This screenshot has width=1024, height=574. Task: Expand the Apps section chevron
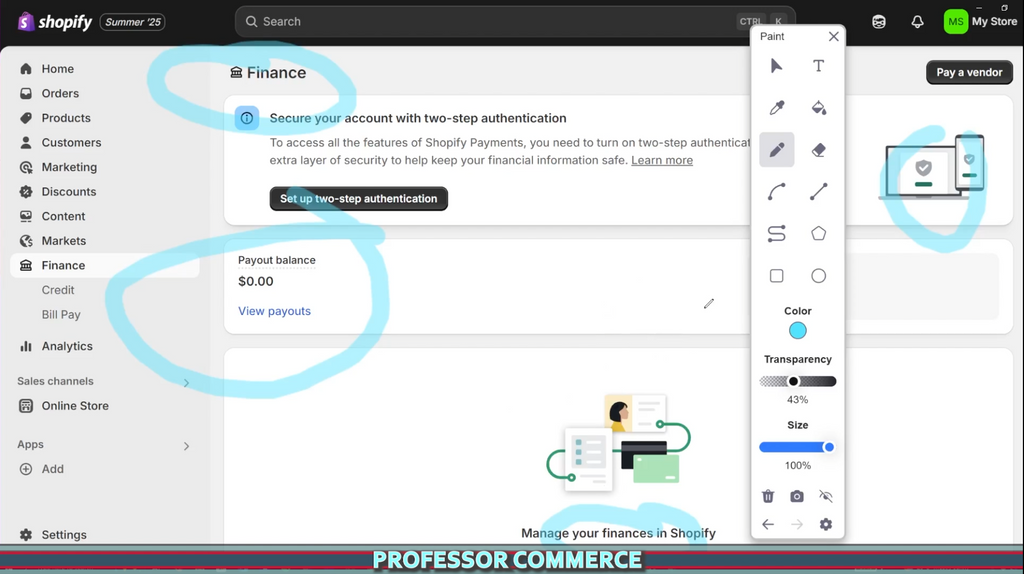[186, 446]
